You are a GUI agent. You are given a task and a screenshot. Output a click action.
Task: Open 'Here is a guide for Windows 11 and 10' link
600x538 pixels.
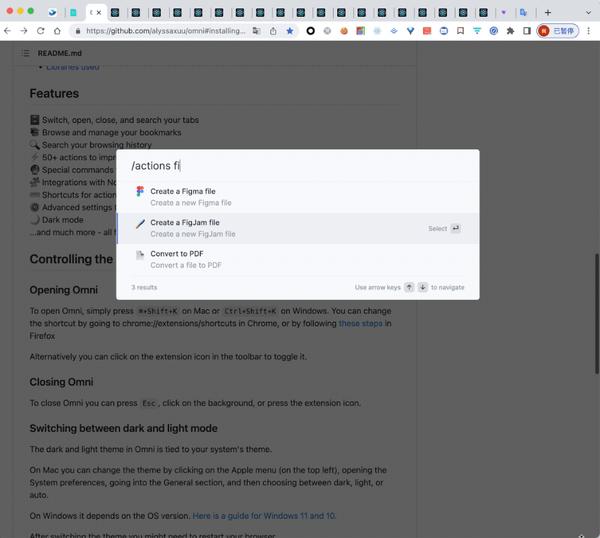[x=264, y=516]
